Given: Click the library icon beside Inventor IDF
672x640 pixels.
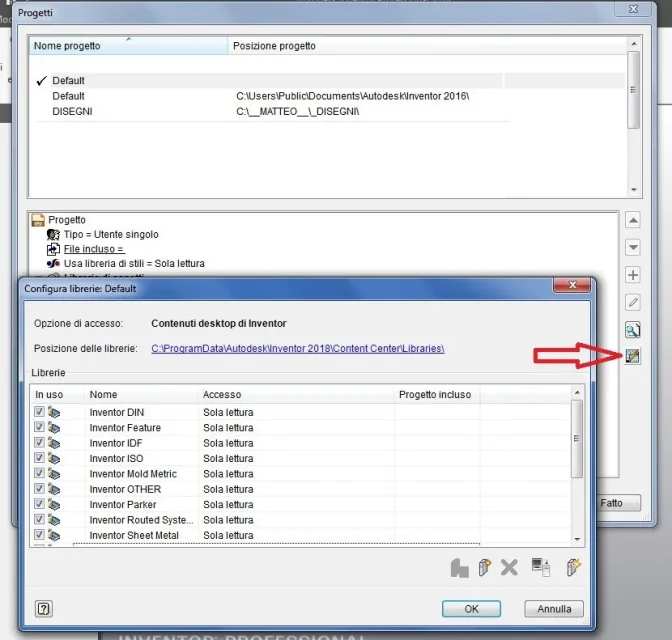Looking at the screenshot, I should (x=54, y=443).
